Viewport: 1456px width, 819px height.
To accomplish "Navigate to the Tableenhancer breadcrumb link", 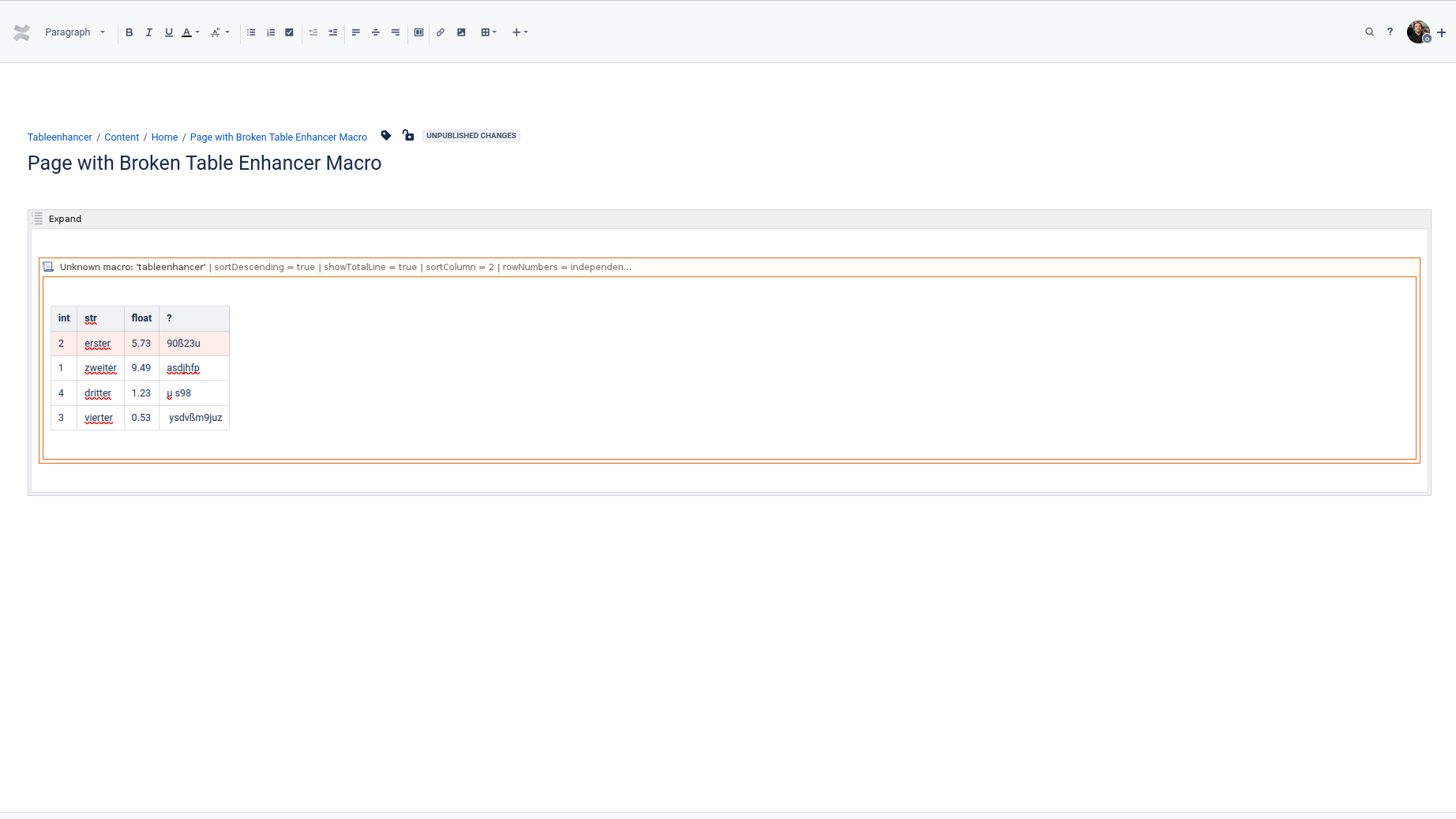I will (x=59, y=137).
